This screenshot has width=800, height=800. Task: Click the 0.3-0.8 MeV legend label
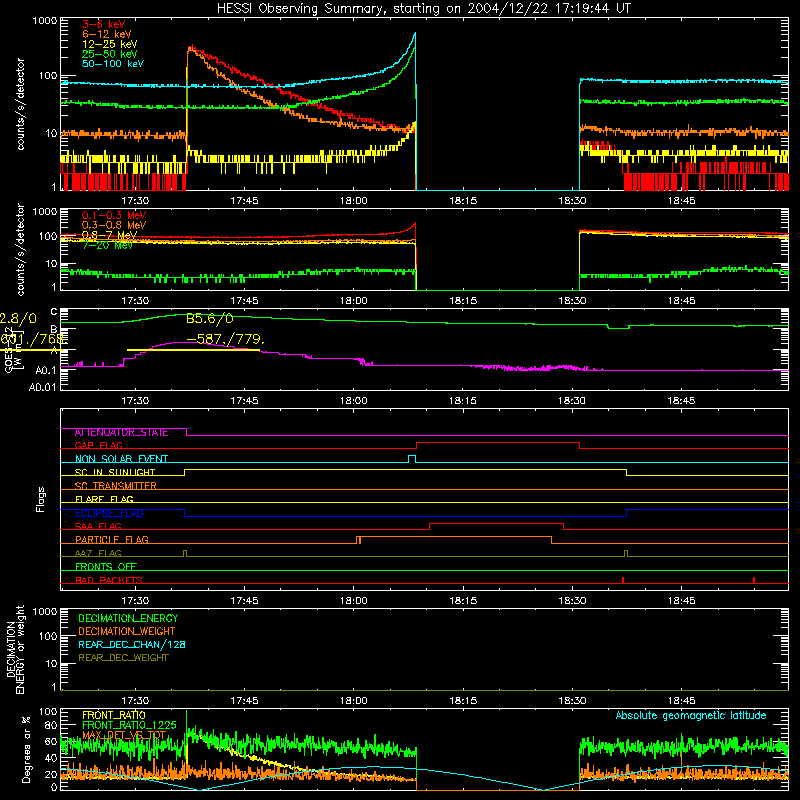coord(114,225)
